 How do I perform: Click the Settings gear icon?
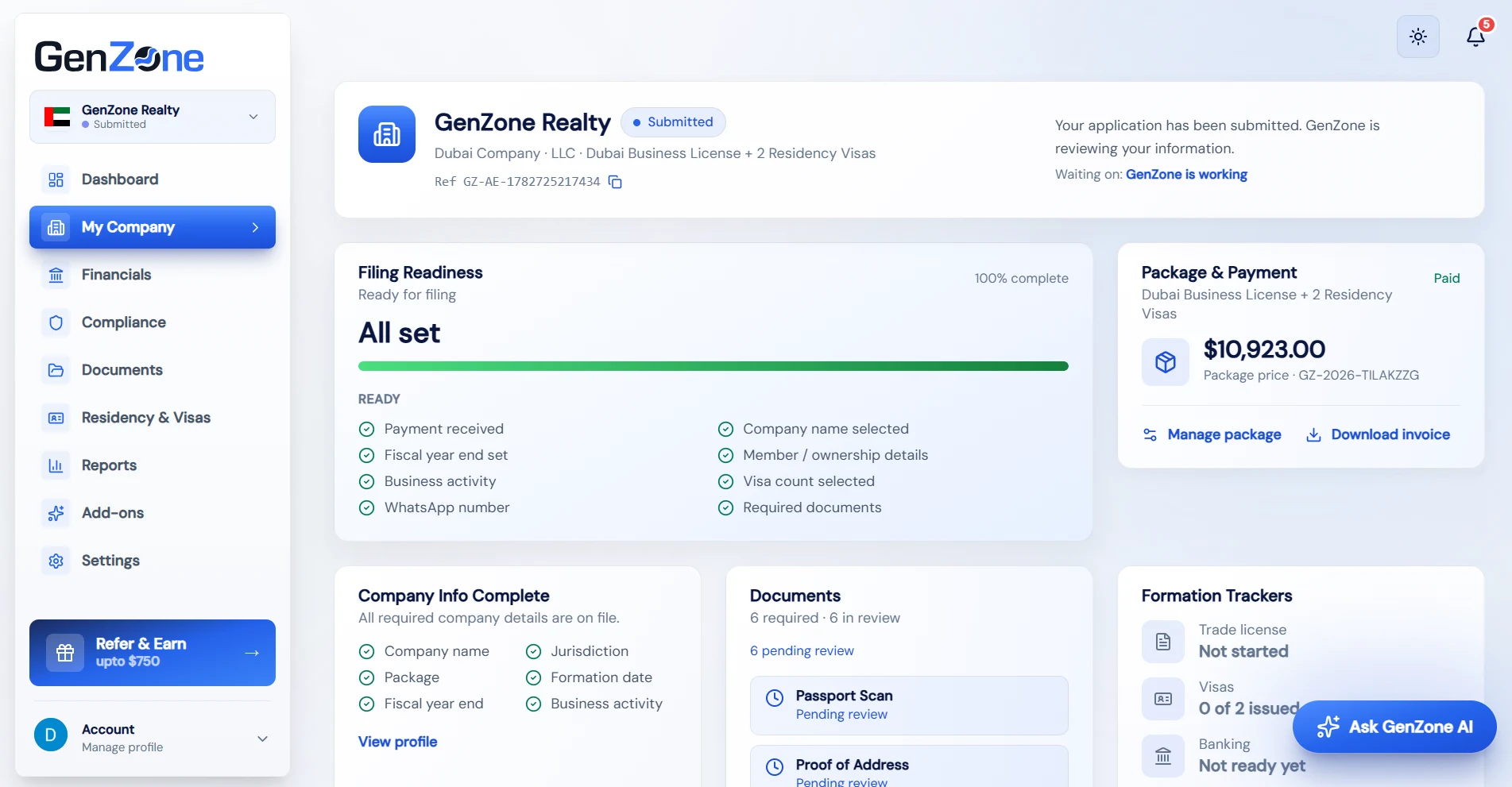[x=56, y=561]
